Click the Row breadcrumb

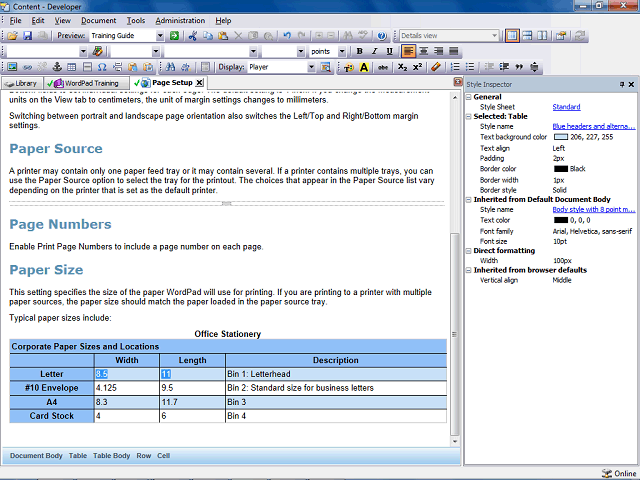[144, 456]
